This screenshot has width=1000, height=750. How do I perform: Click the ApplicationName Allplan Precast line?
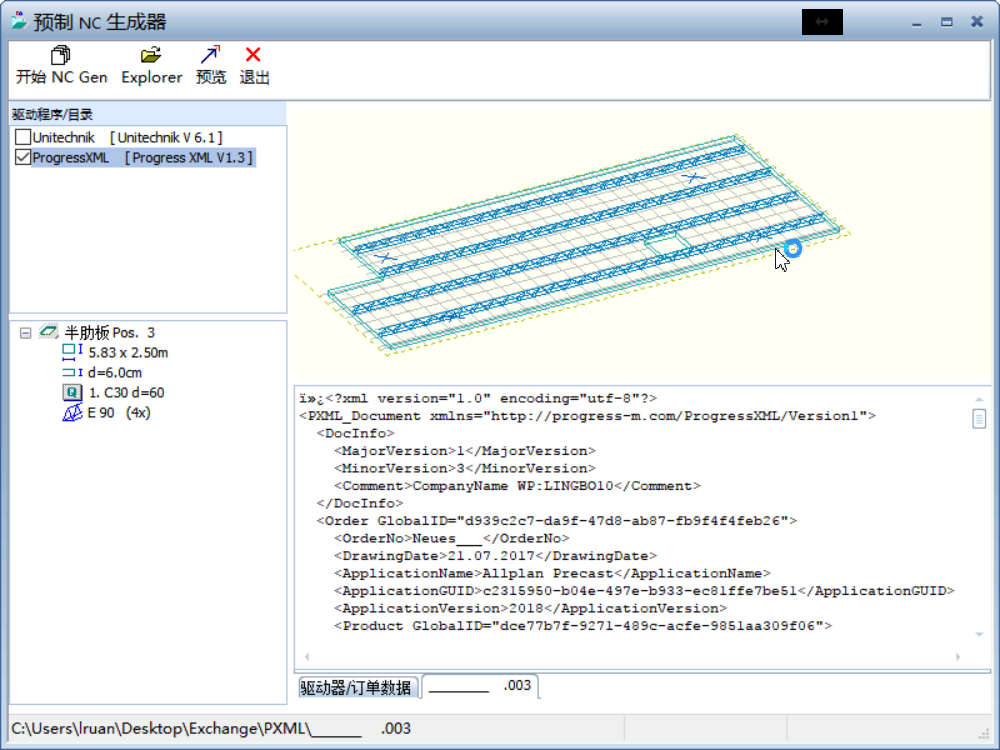[x=552, y=573]
